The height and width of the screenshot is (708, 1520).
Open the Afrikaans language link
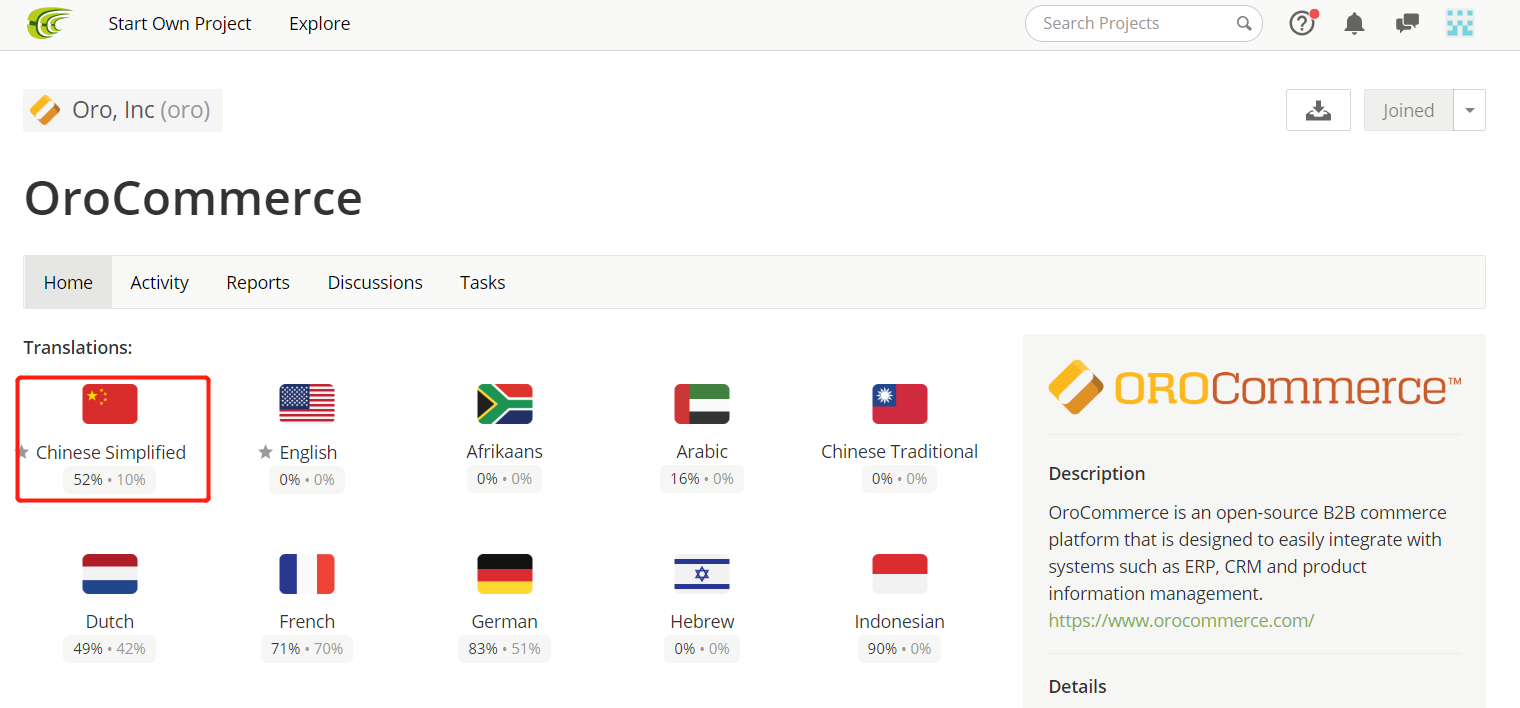[x=505, y=451]
